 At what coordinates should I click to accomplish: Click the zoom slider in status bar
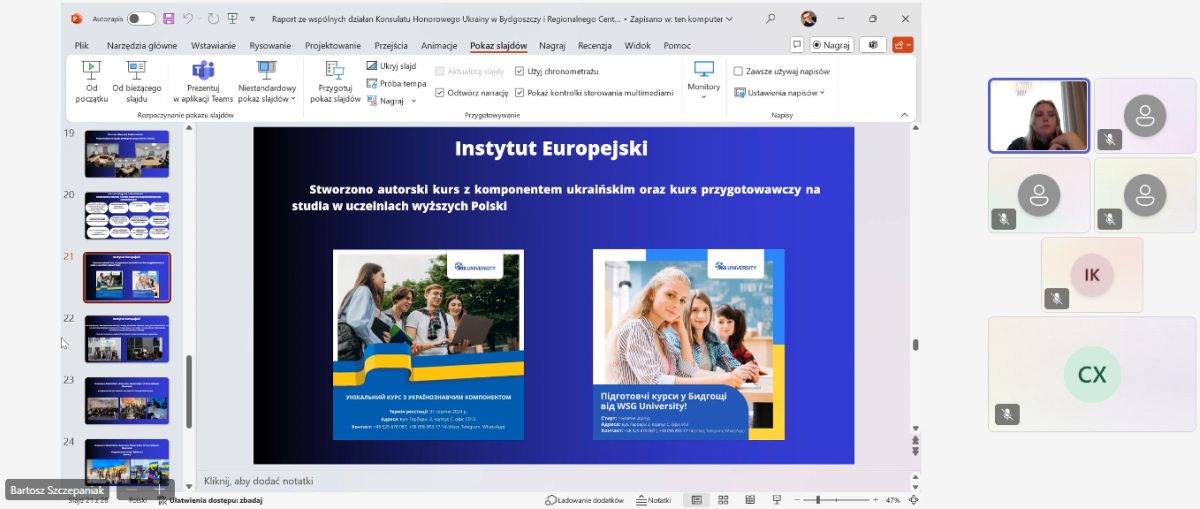coord(818,500)
